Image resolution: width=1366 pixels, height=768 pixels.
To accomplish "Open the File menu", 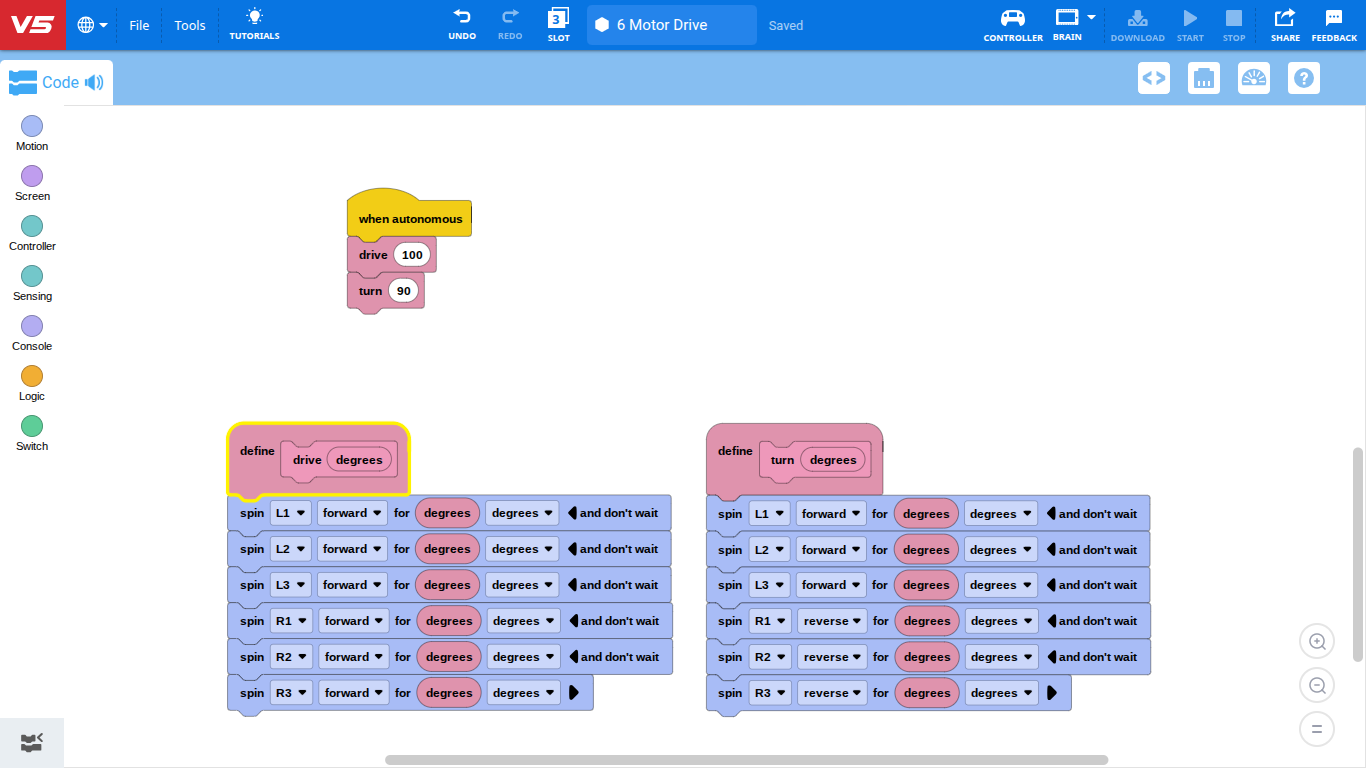I will 139,25.
